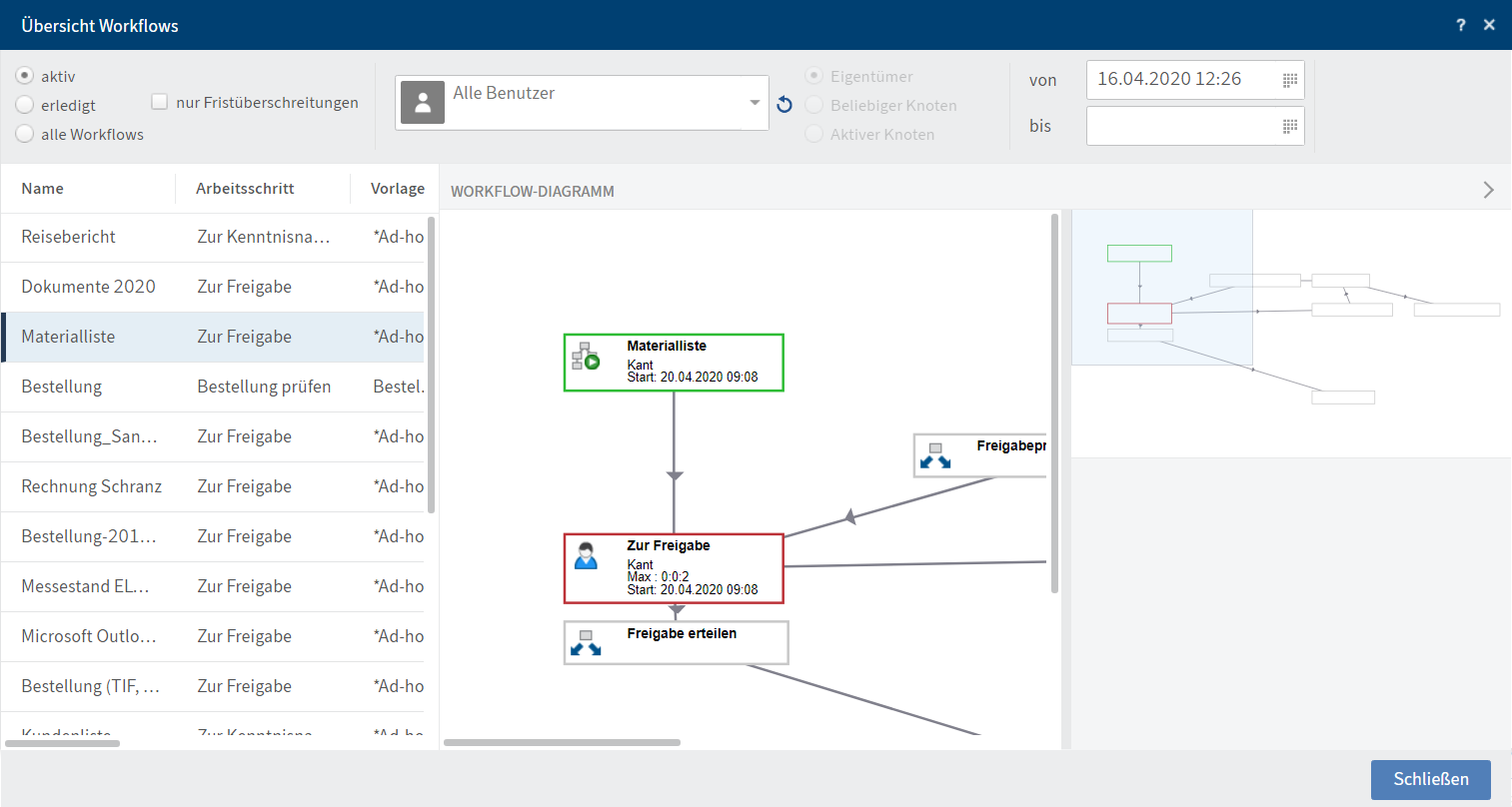Sort by the Name column header

pos(43,189)
